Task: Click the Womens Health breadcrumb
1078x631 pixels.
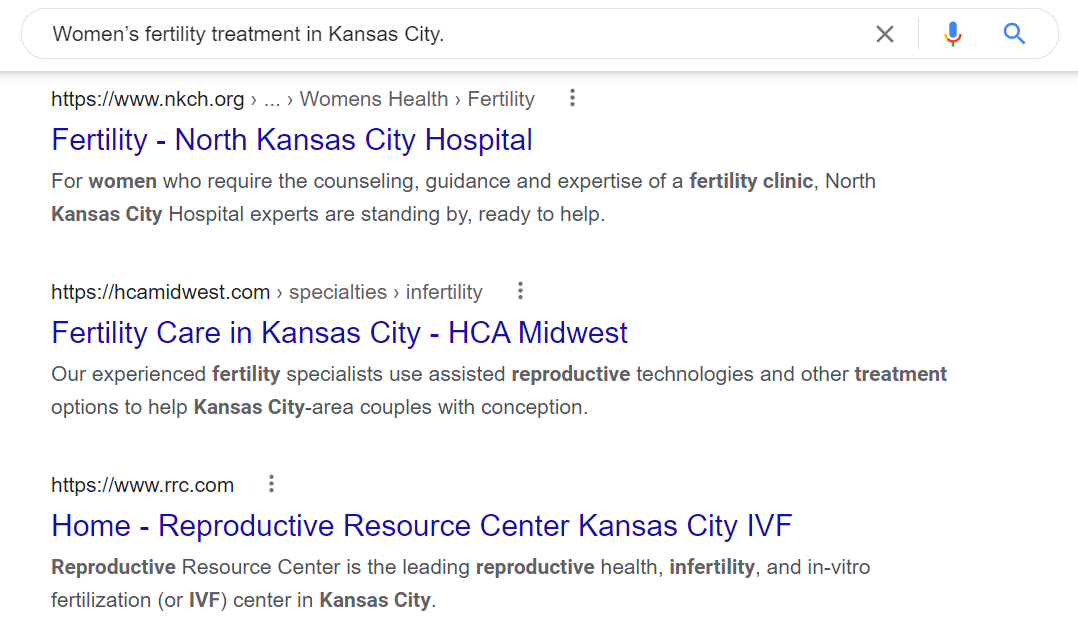Action: point(374,98)
